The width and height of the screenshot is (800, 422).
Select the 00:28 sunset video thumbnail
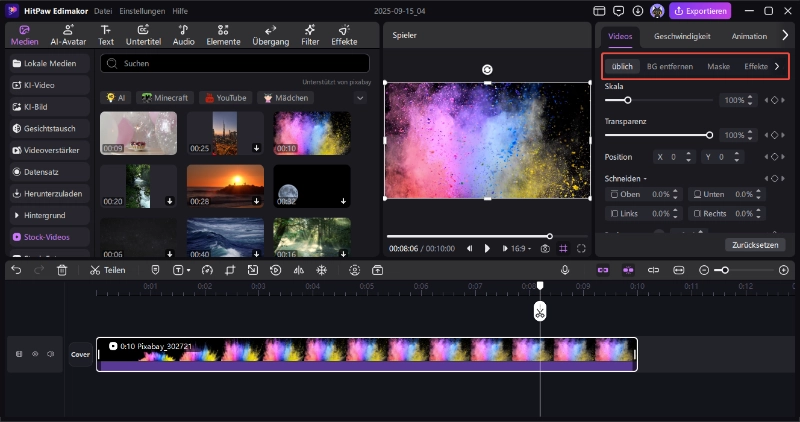point(225,186)
